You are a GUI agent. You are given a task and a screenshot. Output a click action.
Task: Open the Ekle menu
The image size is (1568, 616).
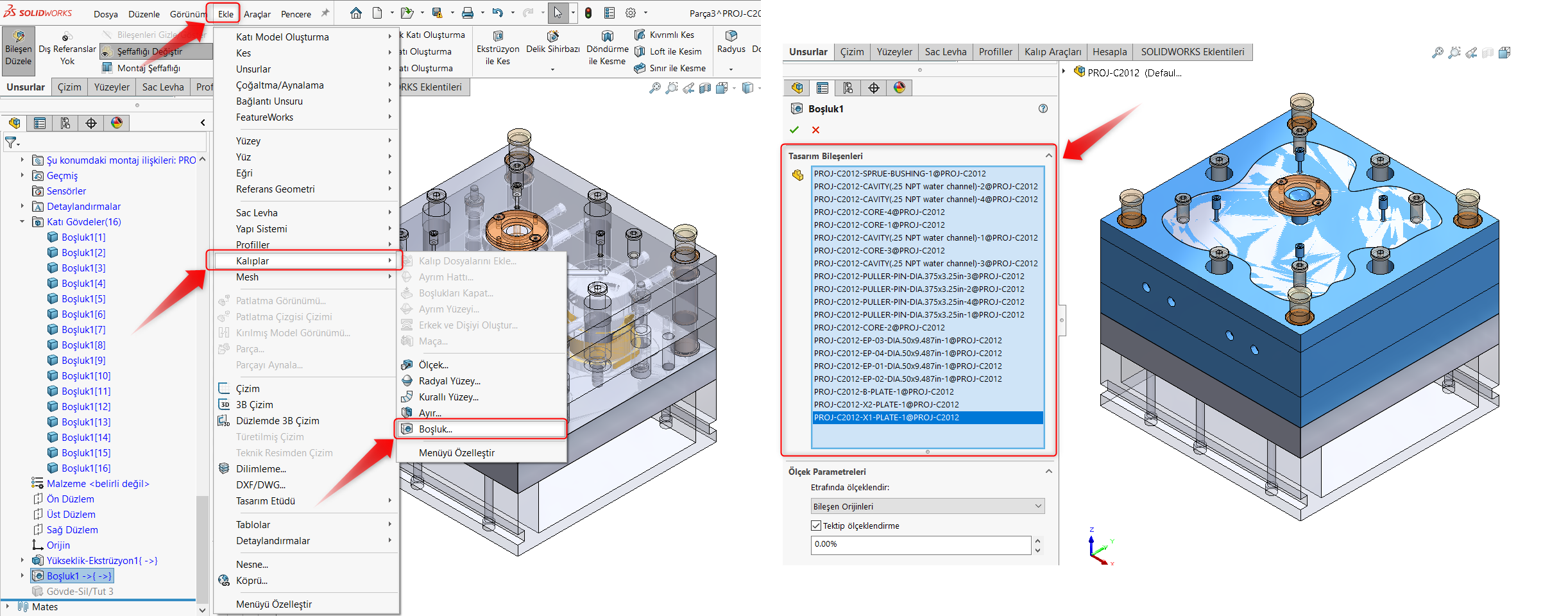(x=225, y=13)
